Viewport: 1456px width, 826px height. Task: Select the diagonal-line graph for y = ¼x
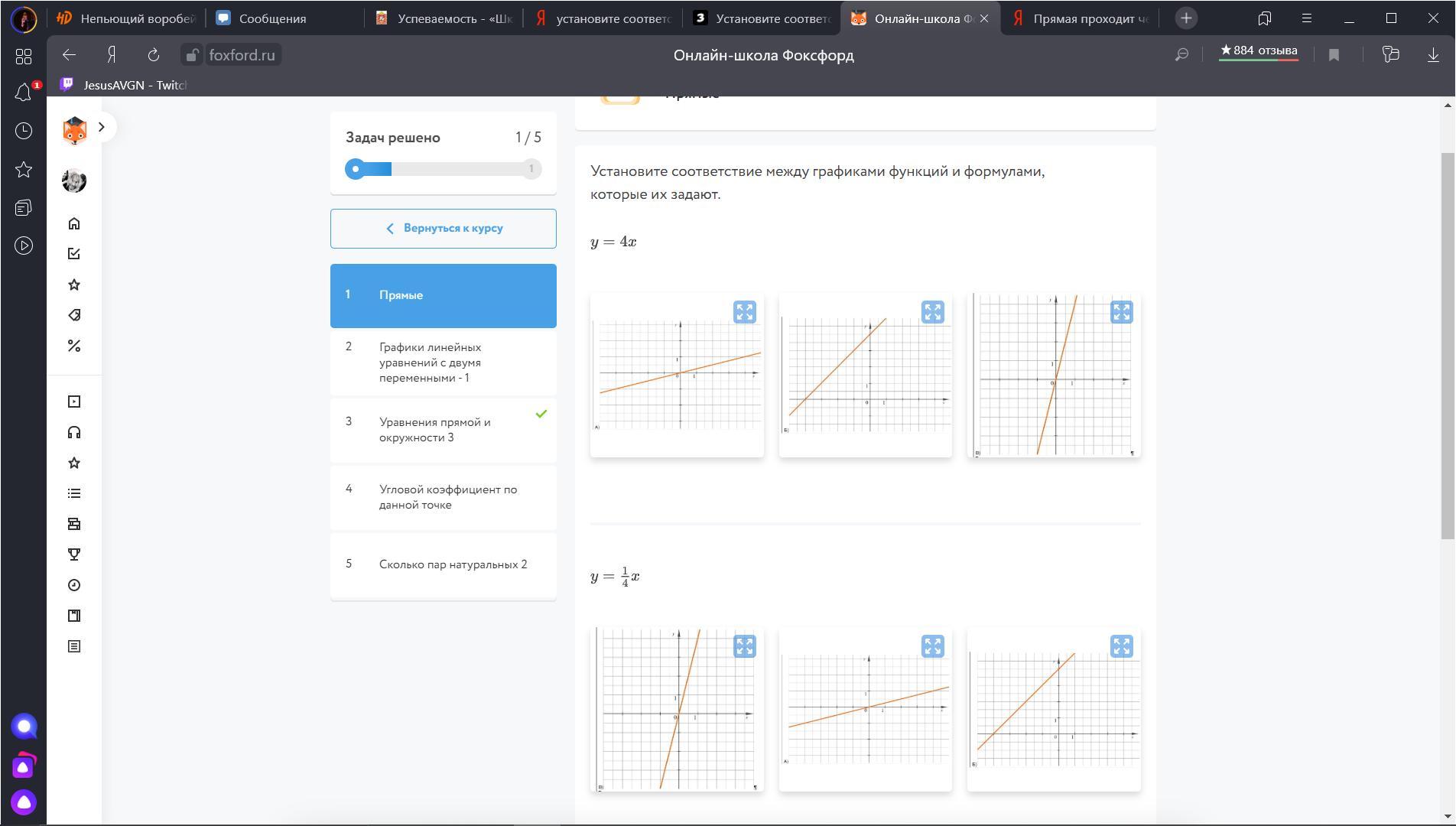(x=1054, y=709)
